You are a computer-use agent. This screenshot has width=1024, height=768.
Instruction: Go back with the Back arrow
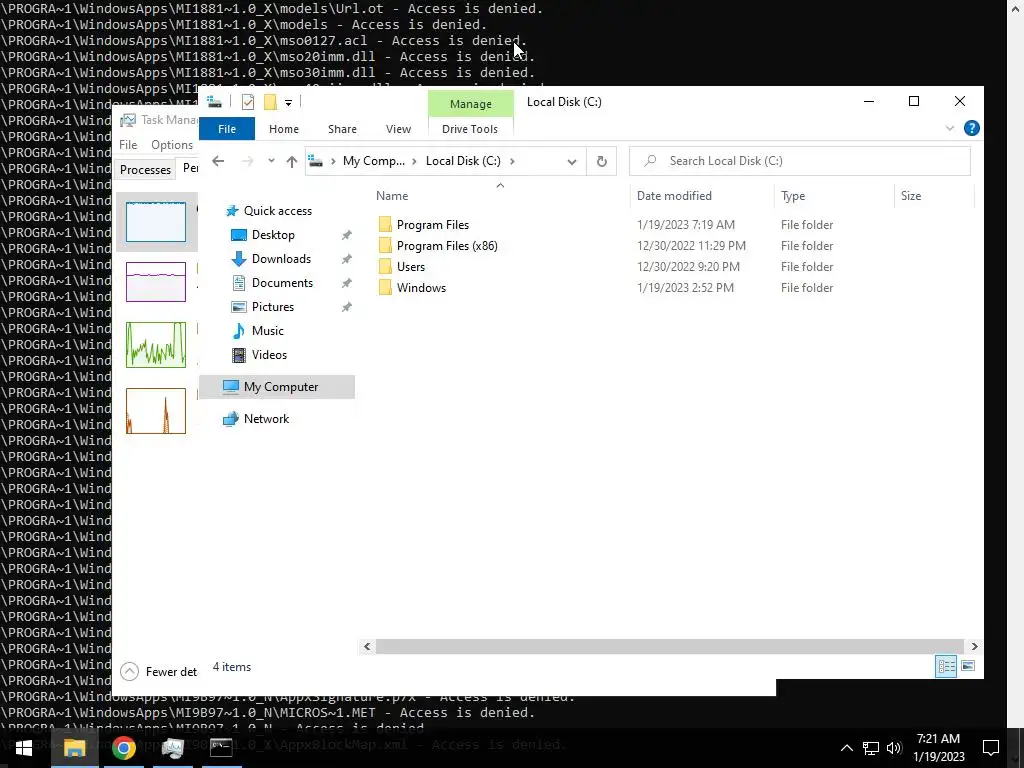click(218, 161)
